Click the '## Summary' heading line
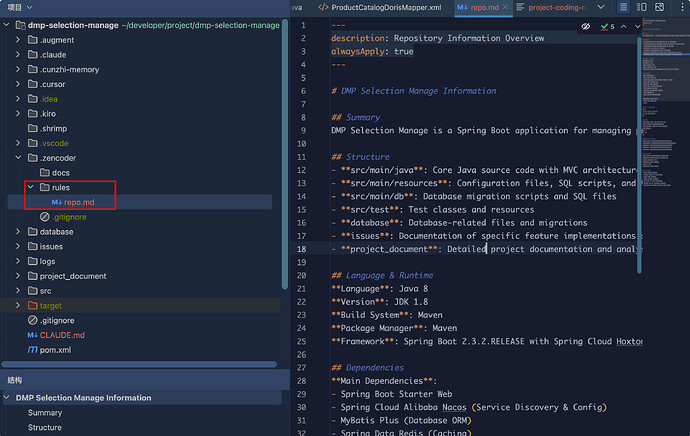690x436 pixels. click(x=356, y=117)
